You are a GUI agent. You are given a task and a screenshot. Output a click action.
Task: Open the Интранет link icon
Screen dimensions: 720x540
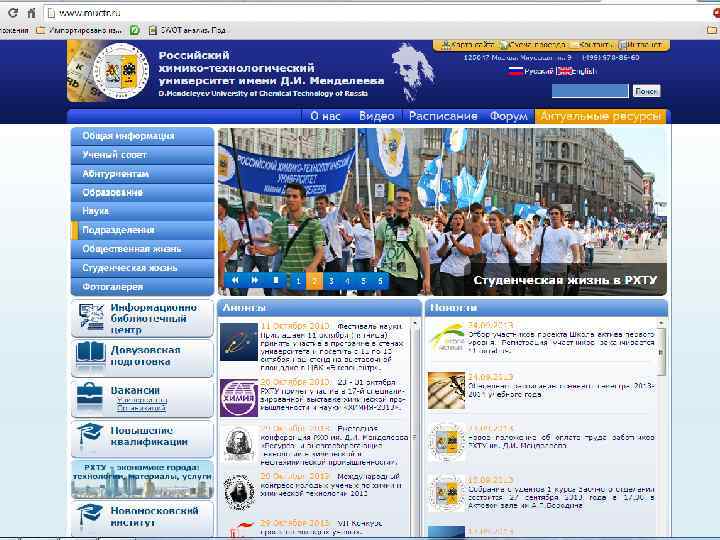coord(641,45)
